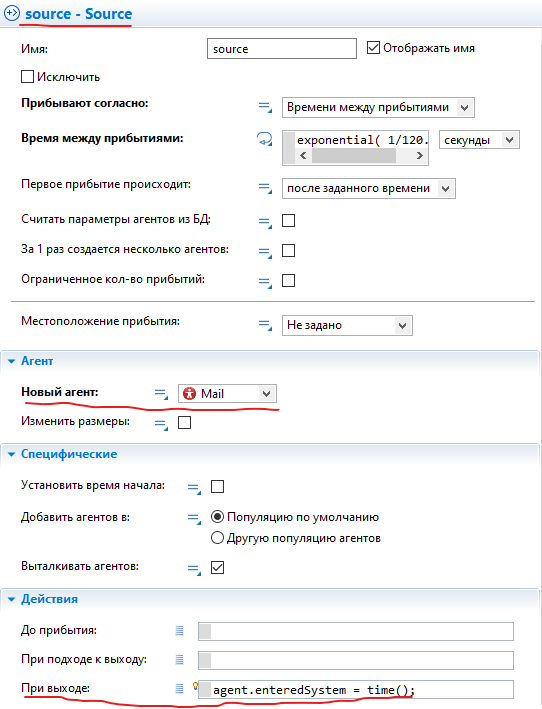Open the "секунды" time unit dropdown
542x709 pixels.
(479, 140)
